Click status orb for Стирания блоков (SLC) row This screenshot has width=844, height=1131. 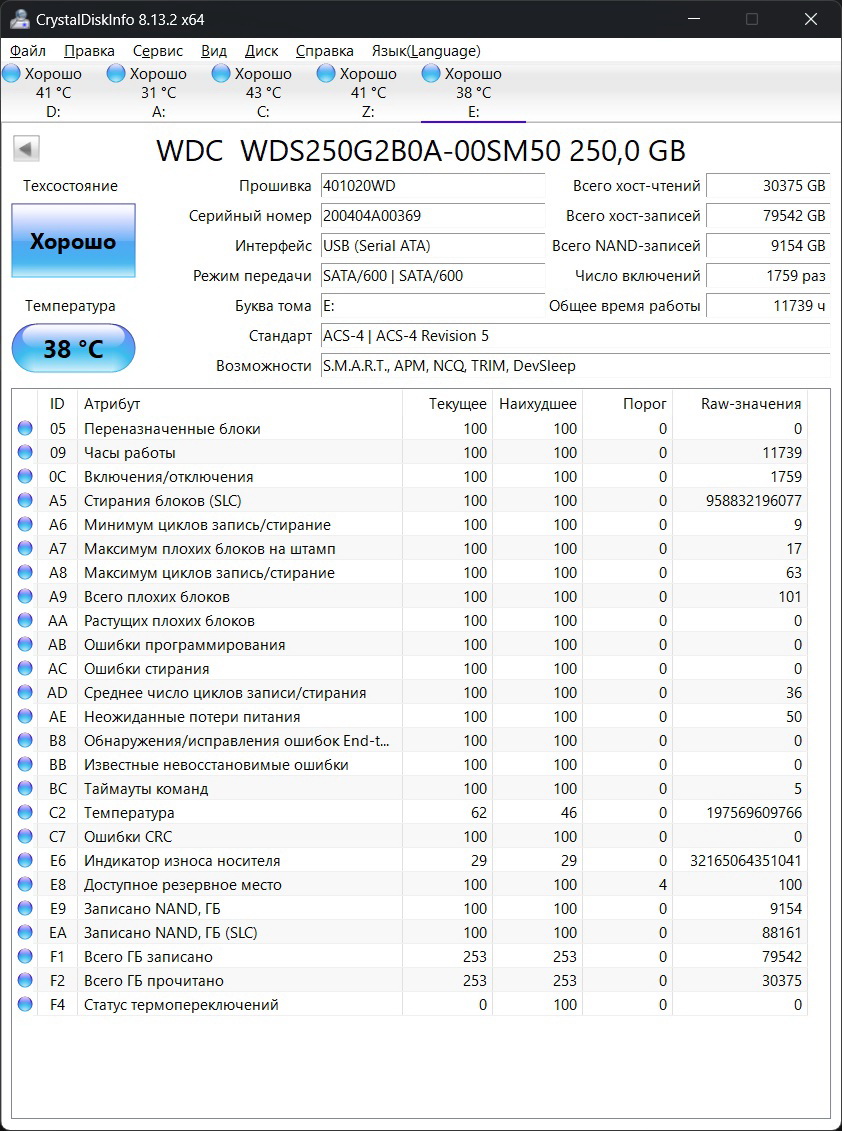[25, 501]
